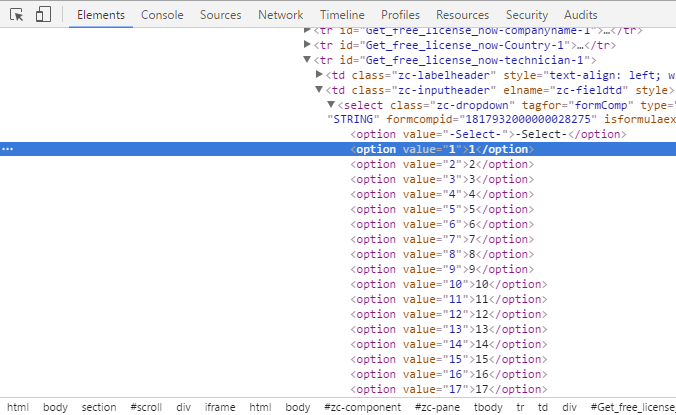Switch to the Resources tab
The width and height of the screenshot is (676, 415).
pos(463,15)
